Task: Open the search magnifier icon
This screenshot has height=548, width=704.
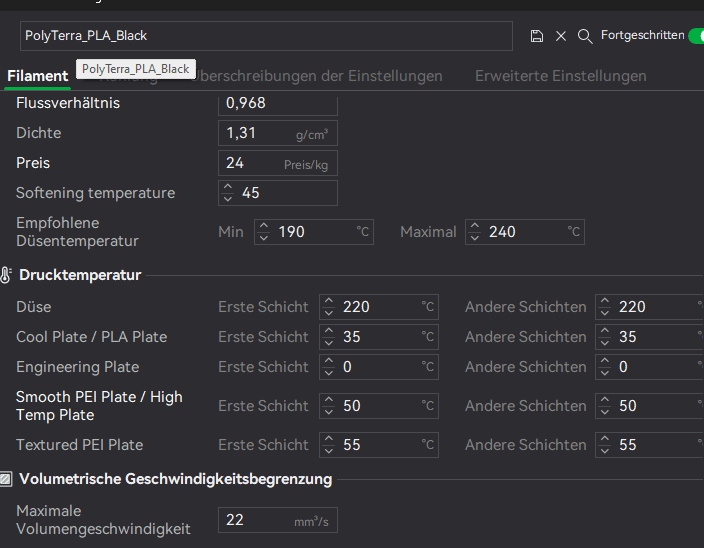Action: pyautogui.click(x=585, y=36)
